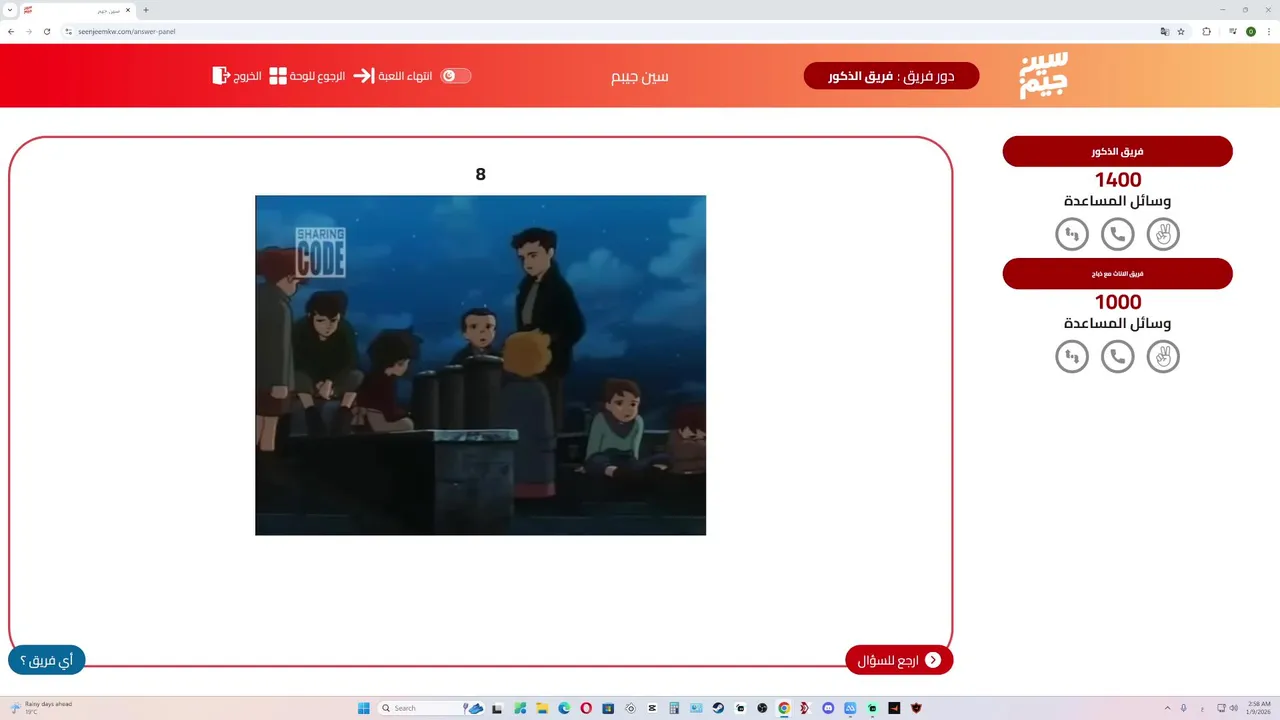
Task: Close the سين جيم browser tab
Action: (x=128, y=10)
